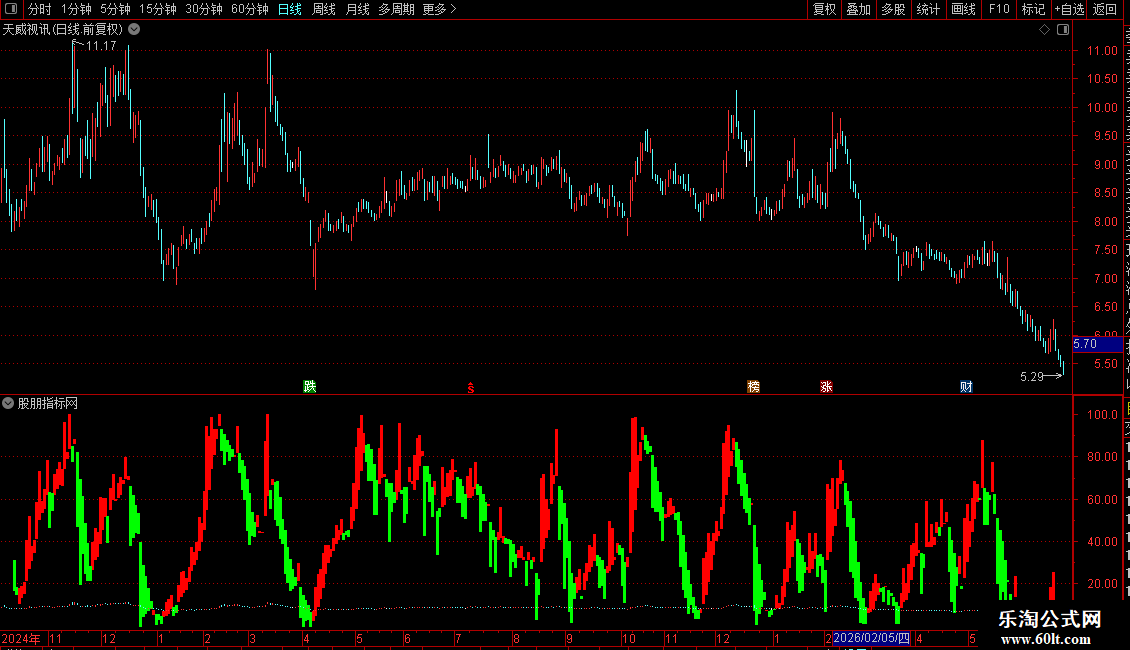
Task: Open the 复权 adjustment option
Action: (x=824, y=9)
